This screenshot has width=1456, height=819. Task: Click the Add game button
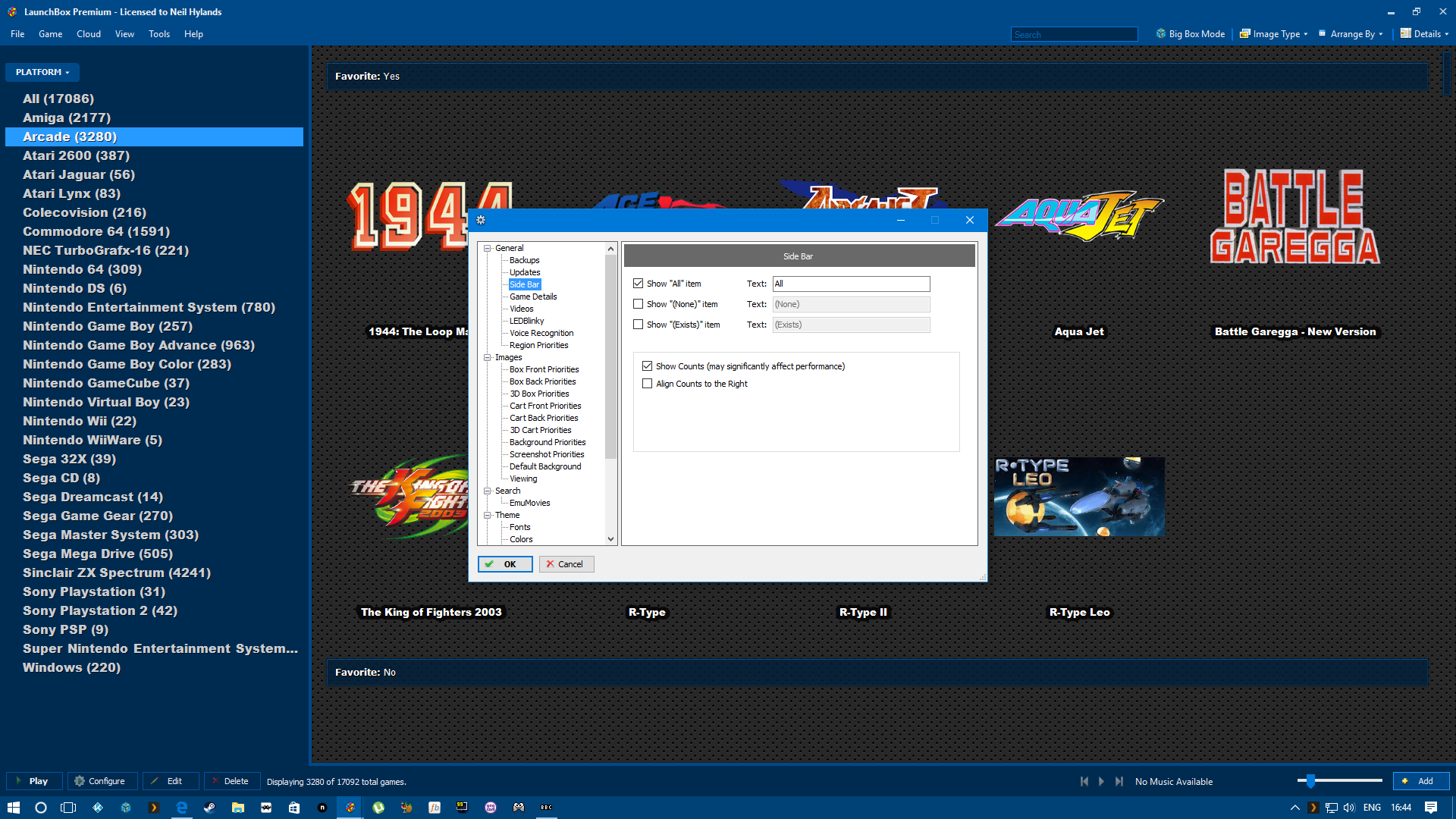(x=1420, y=781)
